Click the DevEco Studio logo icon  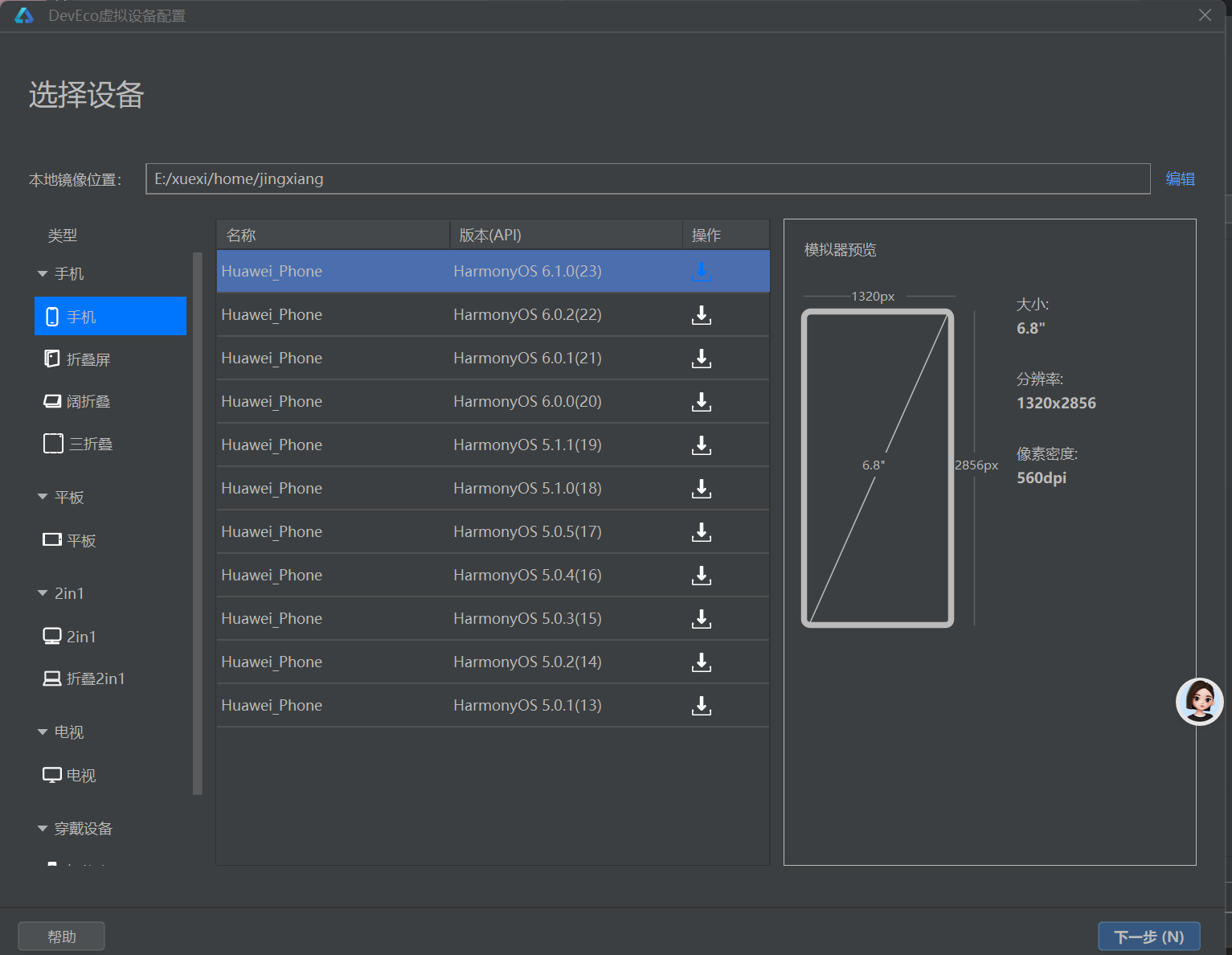click(24, 15)
